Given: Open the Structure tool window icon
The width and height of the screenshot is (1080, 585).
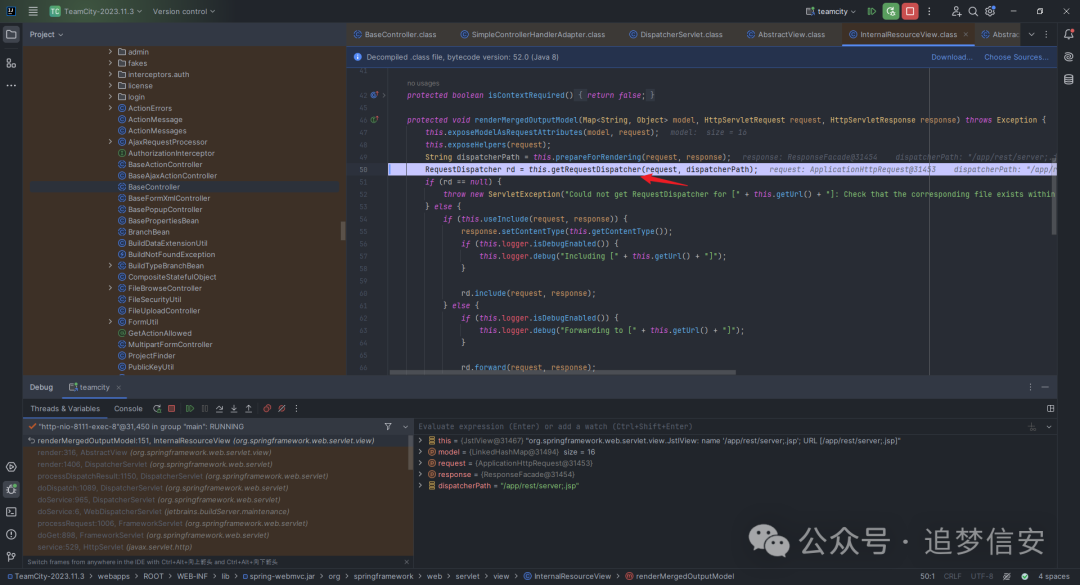Looking at the screenshot, I should (x=11, y=63).
